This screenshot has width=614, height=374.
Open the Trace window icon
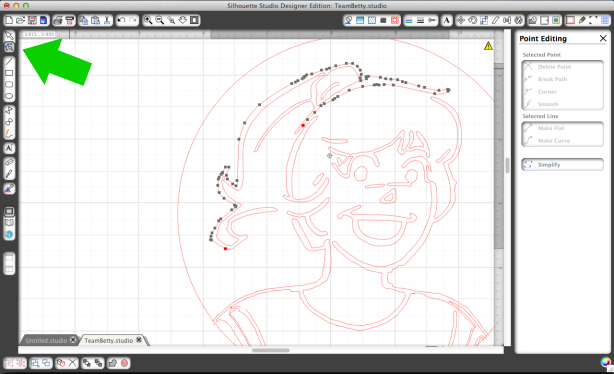click(x=556, y=20)
